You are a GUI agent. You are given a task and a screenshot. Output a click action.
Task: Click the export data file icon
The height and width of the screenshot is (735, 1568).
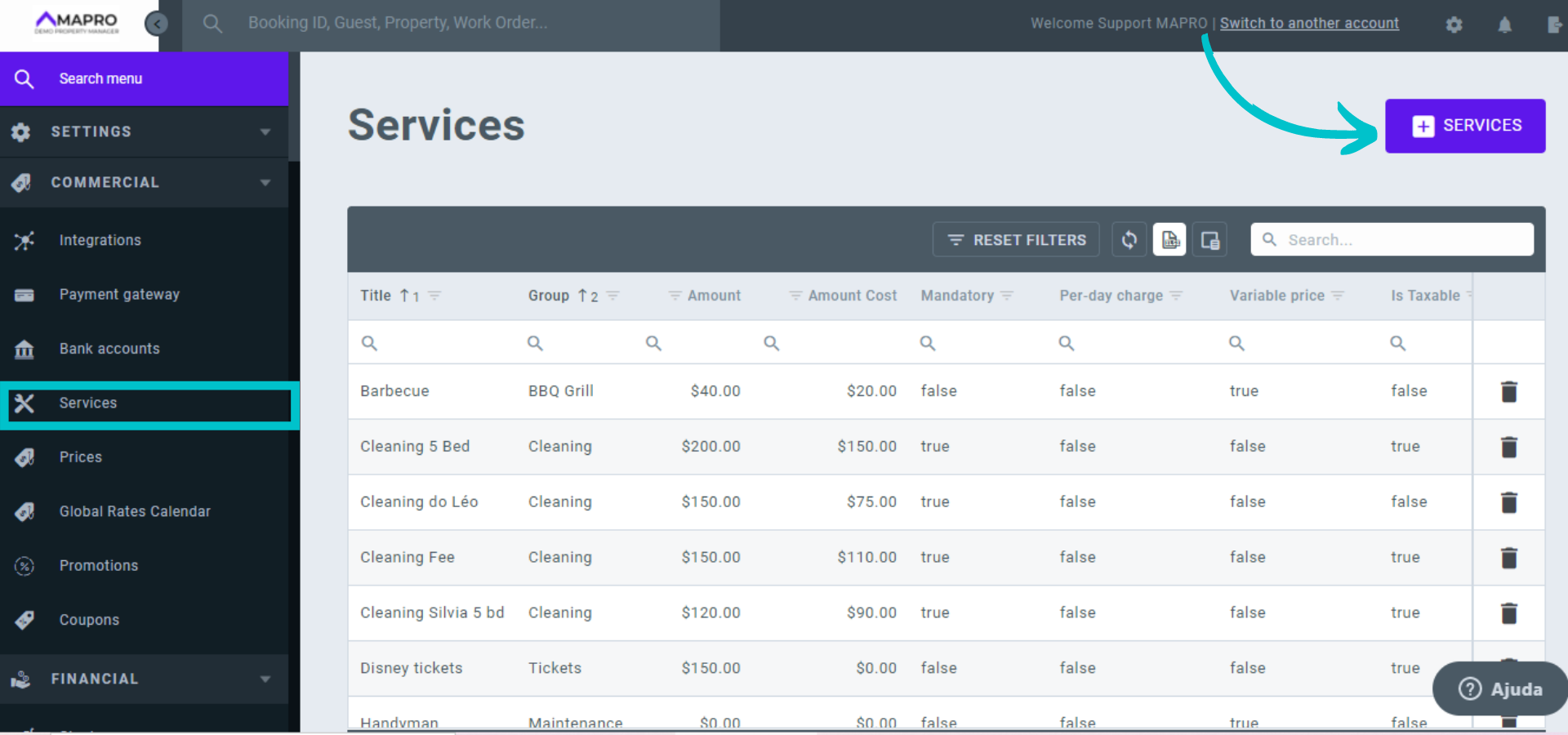click(x=1169, y=240)
